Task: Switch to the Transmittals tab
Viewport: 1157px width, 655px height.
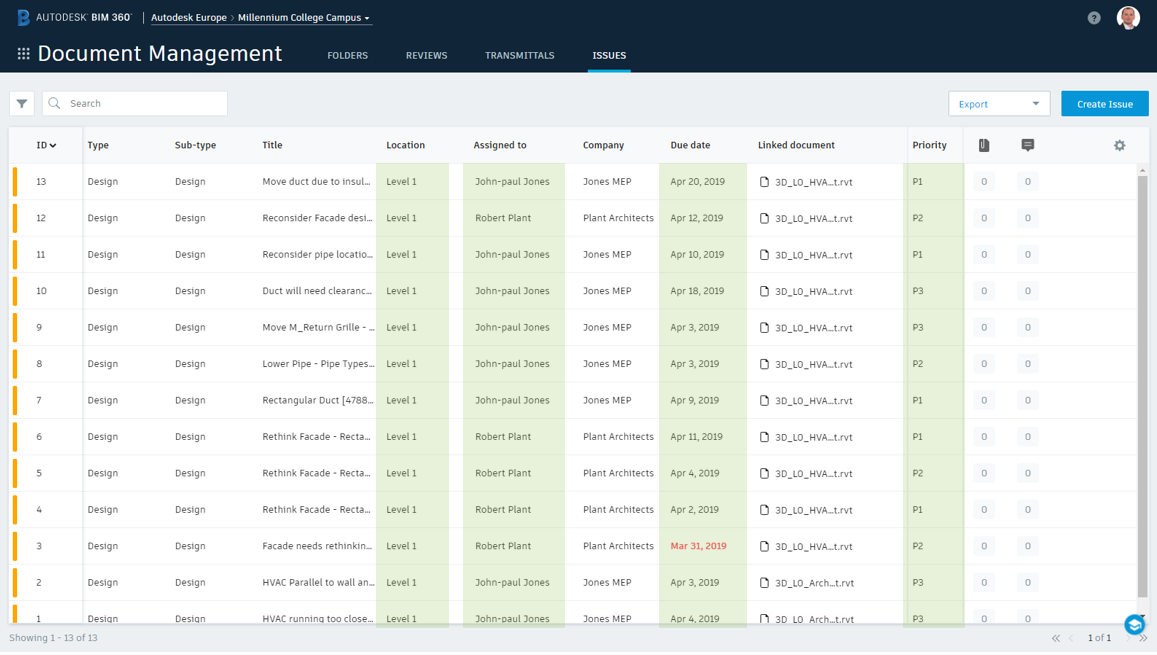Action: click(x=519, y=55)
